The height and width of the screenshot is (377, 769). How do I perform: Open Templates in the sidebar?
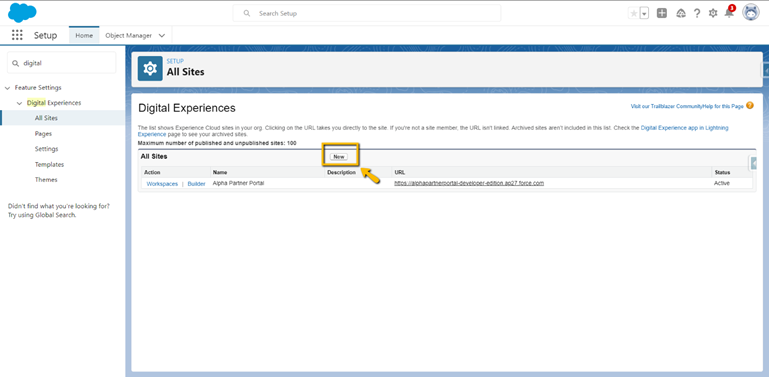click(x=49, y=164)
